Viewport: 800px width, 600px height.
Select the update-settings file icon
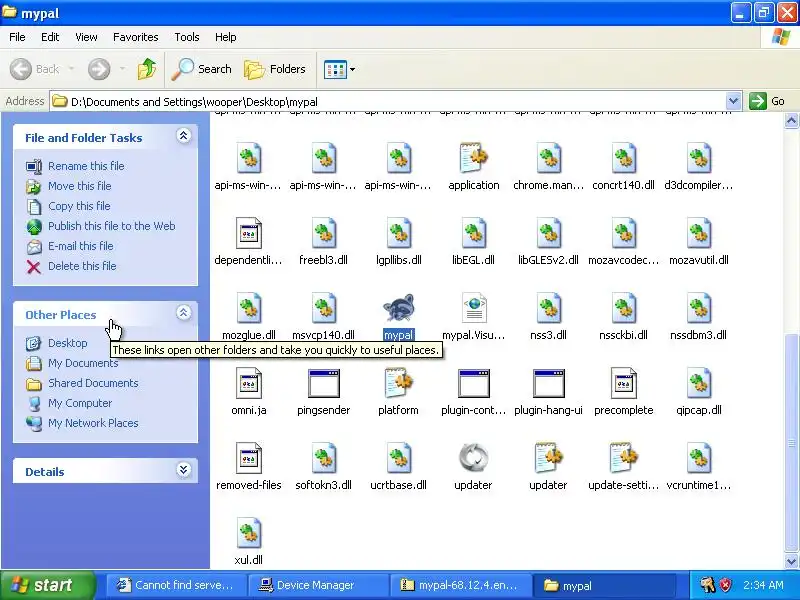coord(623,458)
